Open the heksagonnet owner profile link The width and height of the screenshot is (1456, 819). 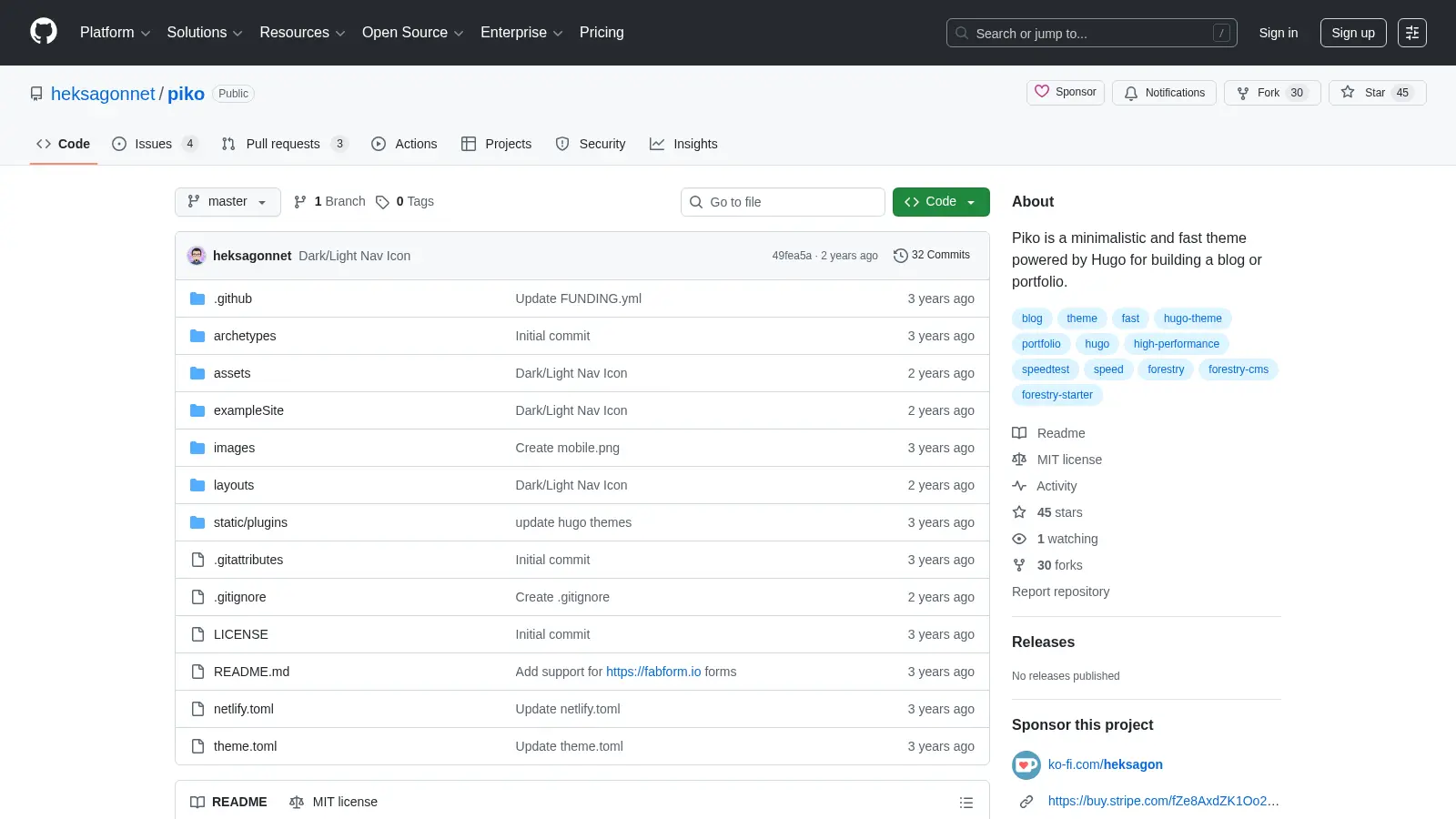(x=103, y=94)
